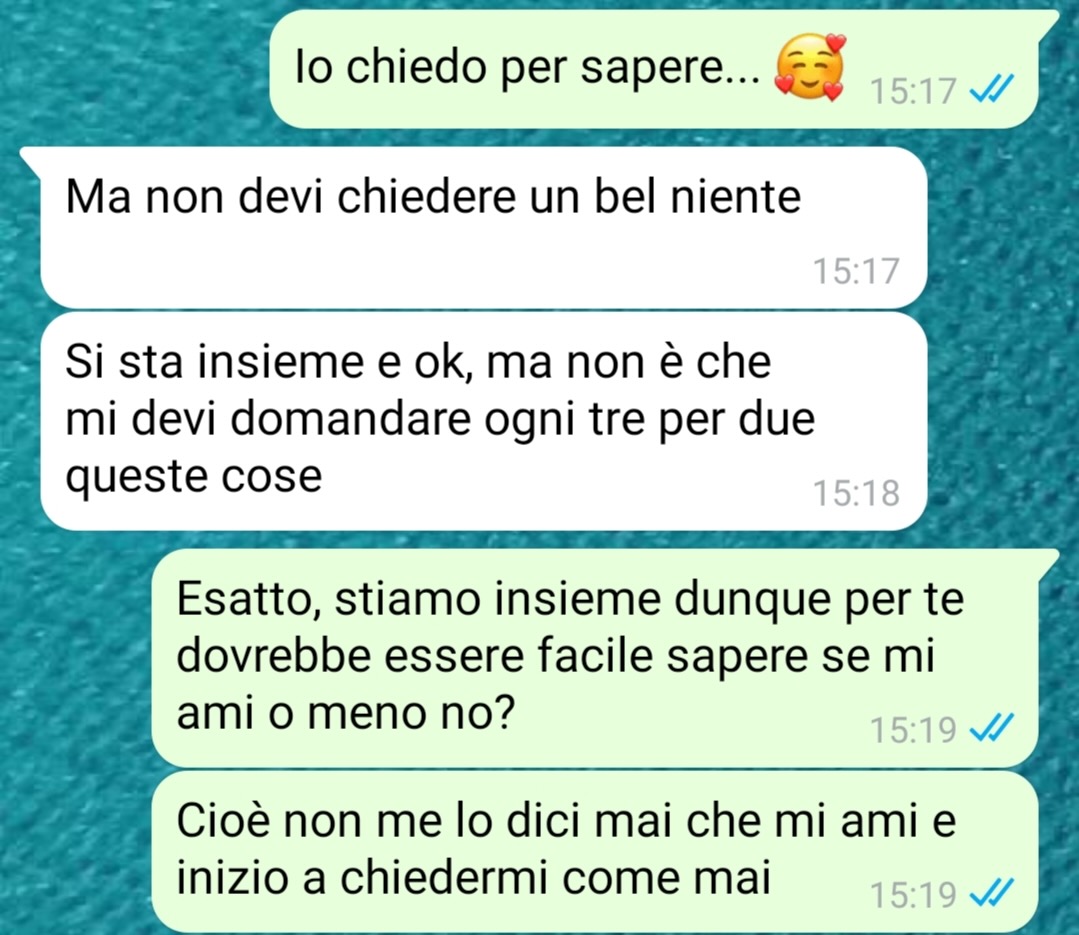Click the 15:18 timestamp
Viewport: 1079px width, 935px height.
856,493
